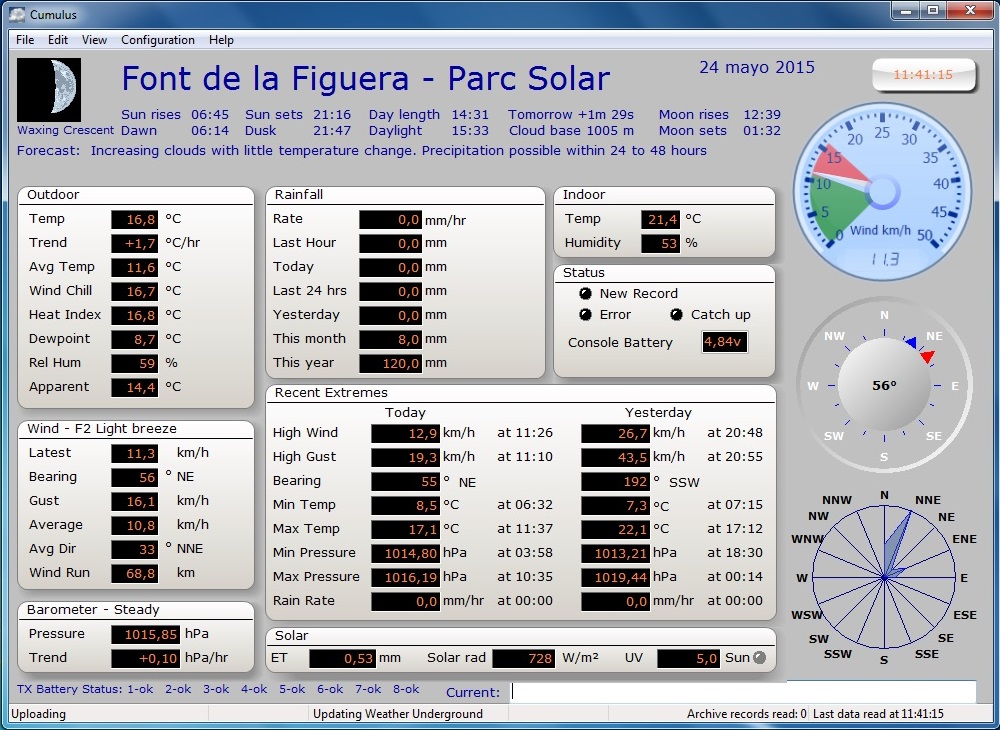
Task: Click the 11:41:15 clock display
Action: 923,75
